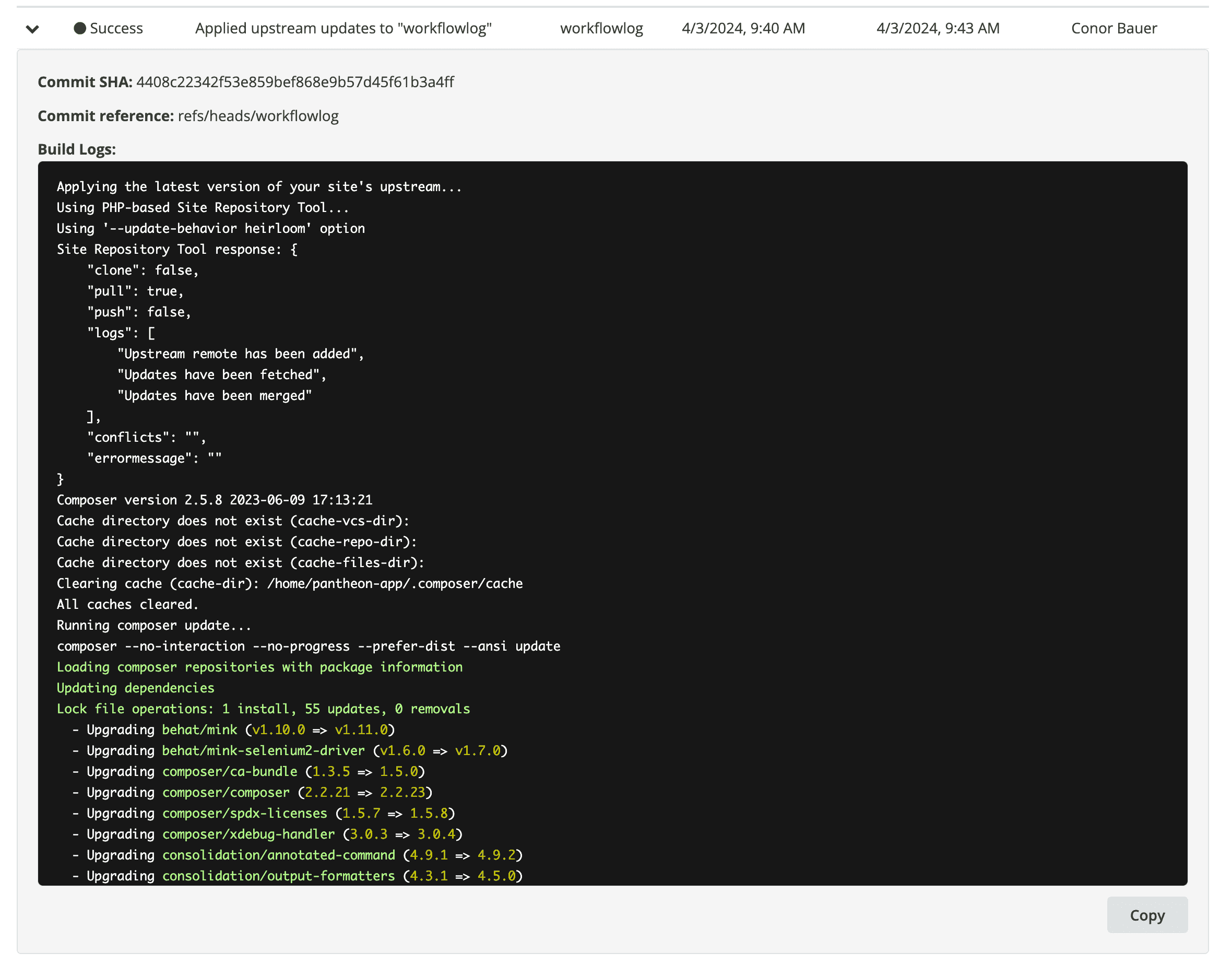Click the downward chevron beside the status
The image size is (1232, 965).
(x=32, y=29)
